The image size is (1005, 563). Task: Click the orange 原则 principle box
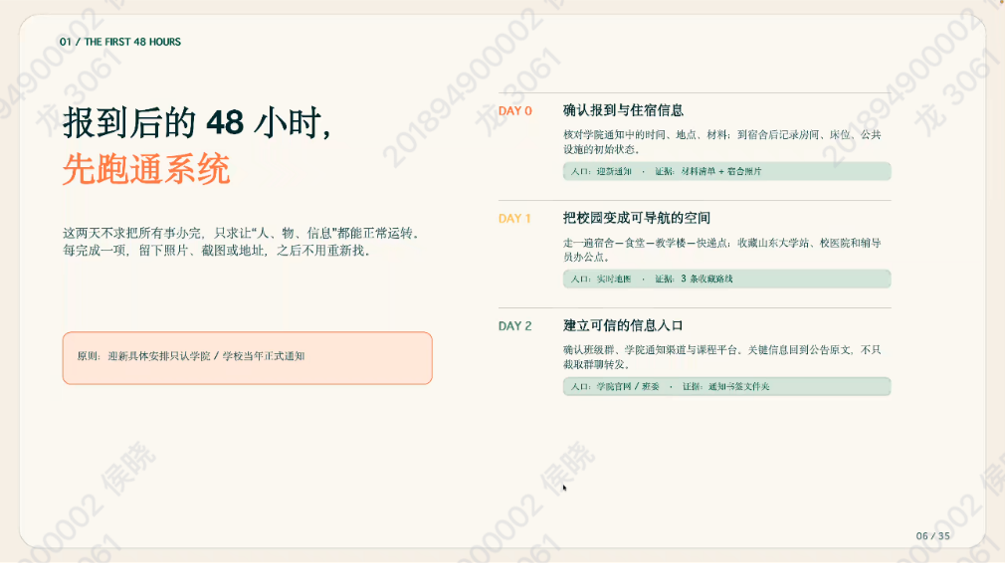point(247,358)
